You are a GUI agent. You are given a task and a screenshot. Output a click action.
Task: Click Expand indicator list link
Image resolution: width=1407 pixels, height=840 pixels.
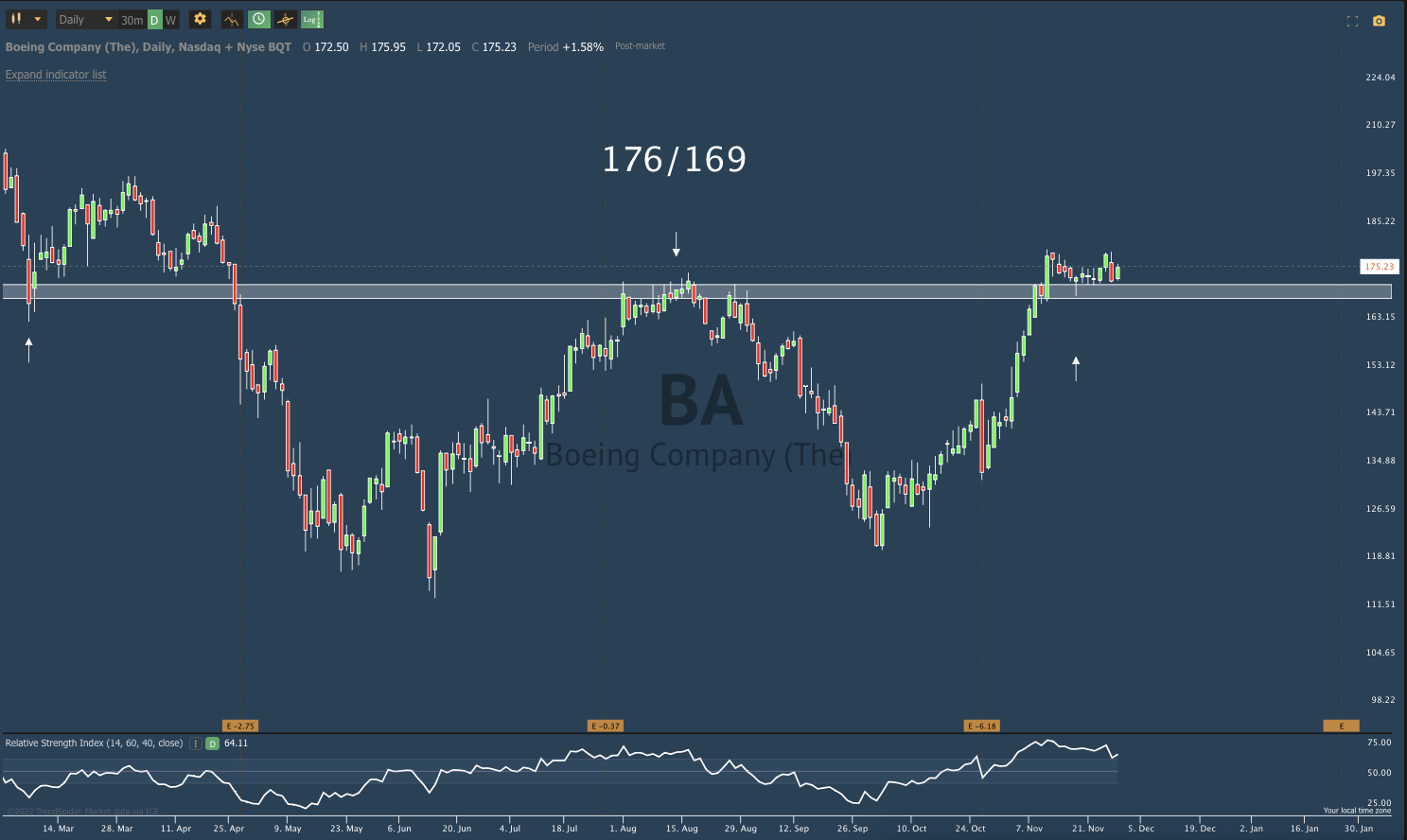(56, 75)
